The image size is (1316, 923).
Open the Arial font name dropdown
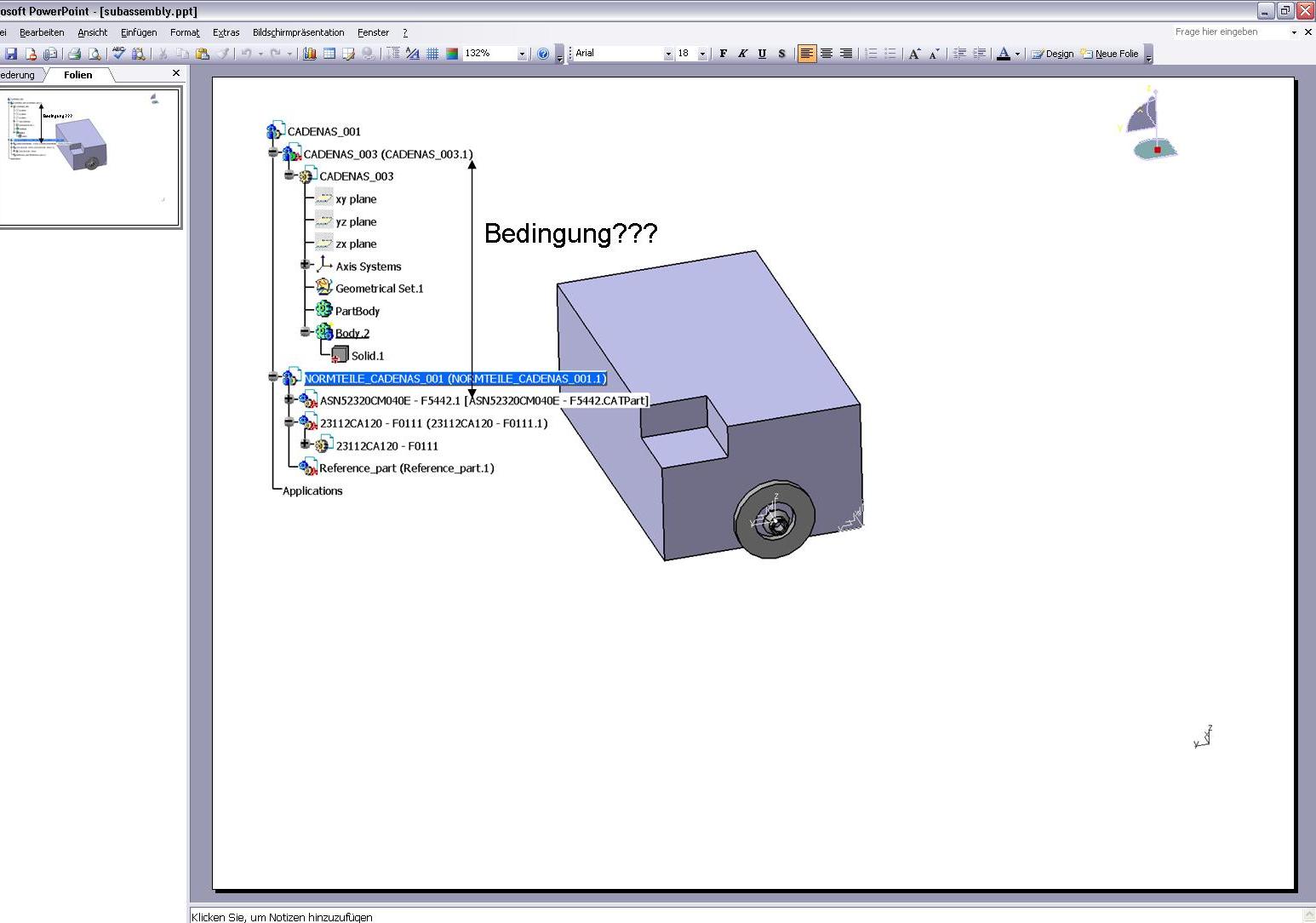(x=668, y=54)
